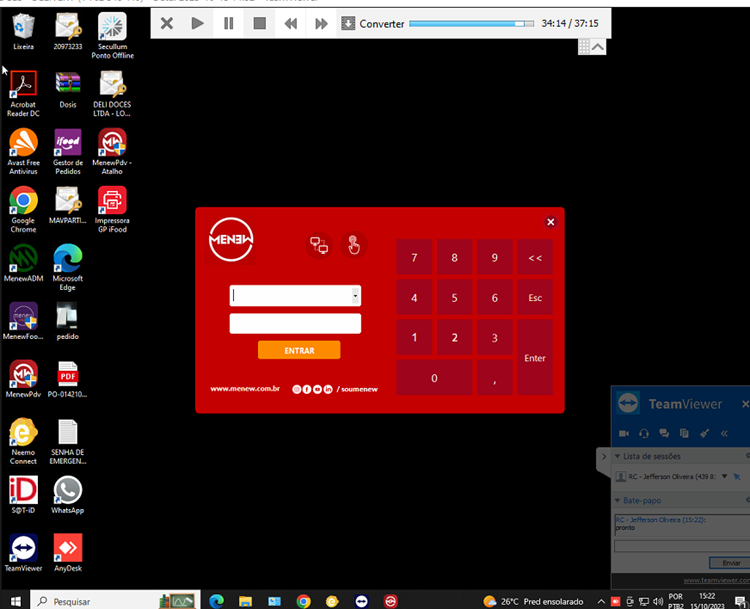Click the Facebook icon in Menew footer
The width and height of the screenshot is (750, 609).
click(307, 389)
